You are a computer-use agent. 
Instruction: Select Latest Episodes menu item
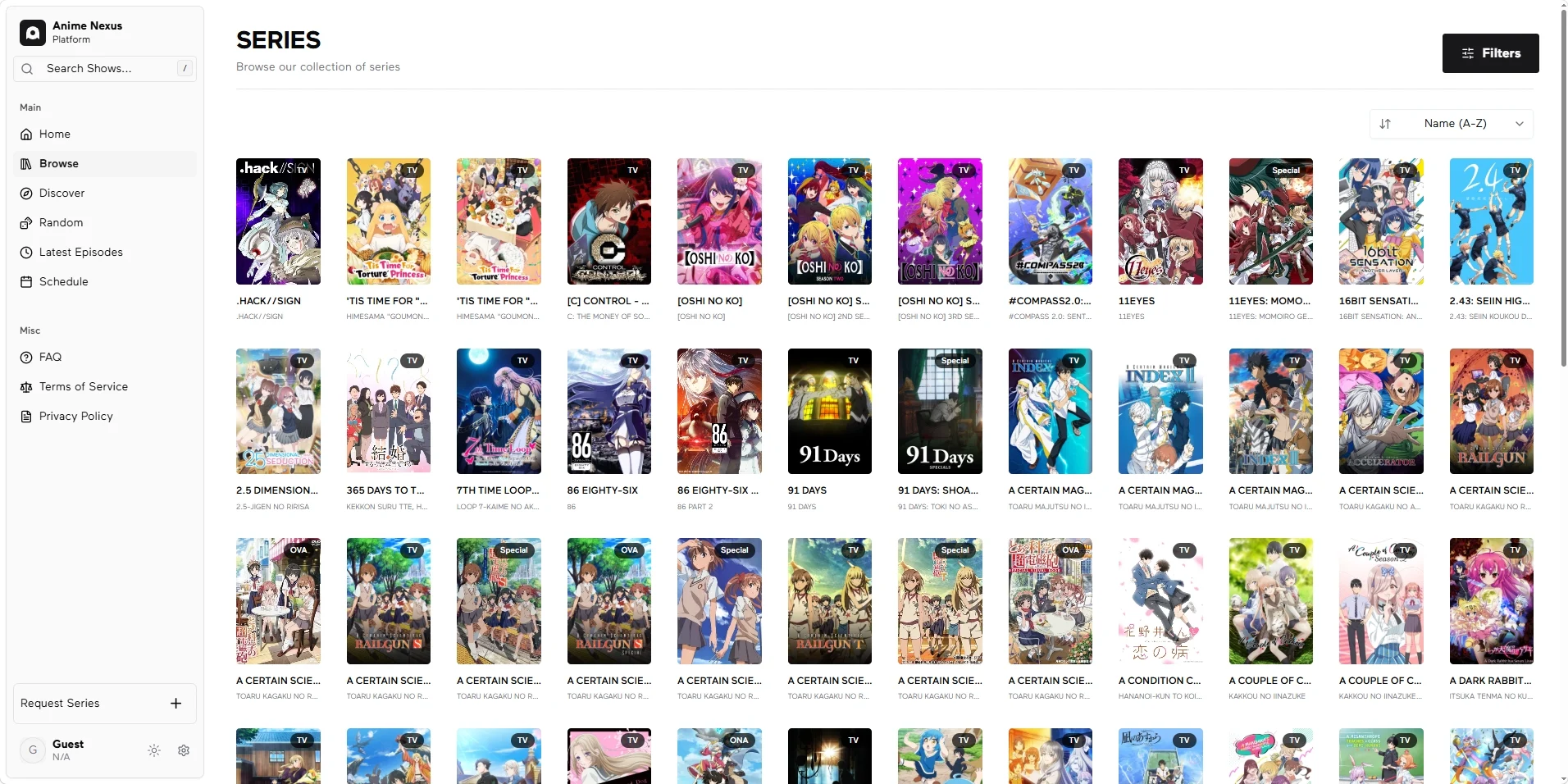[x=105, y=253]
